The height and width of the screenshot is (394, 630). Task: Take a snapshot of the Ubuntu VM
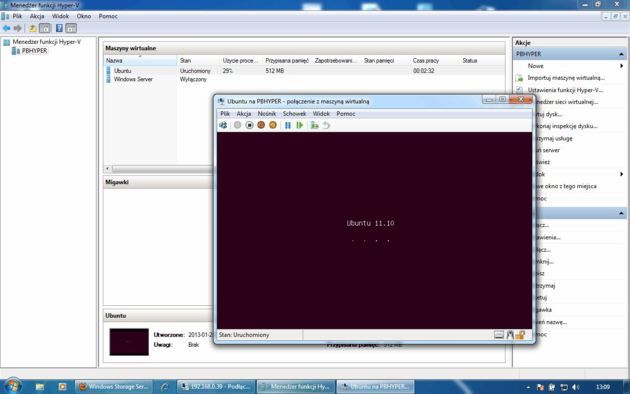click(314, 125)
